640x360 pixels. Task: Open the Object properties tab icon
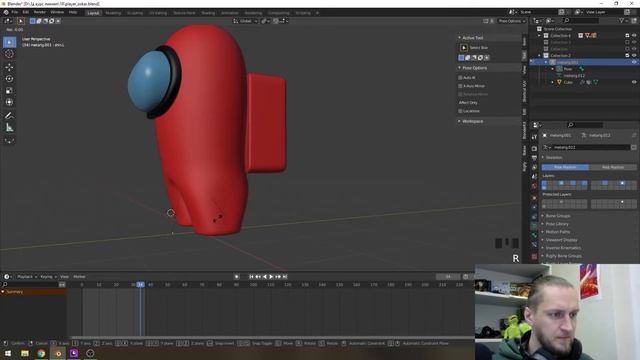pyautogui.click(x=534, y=198)
